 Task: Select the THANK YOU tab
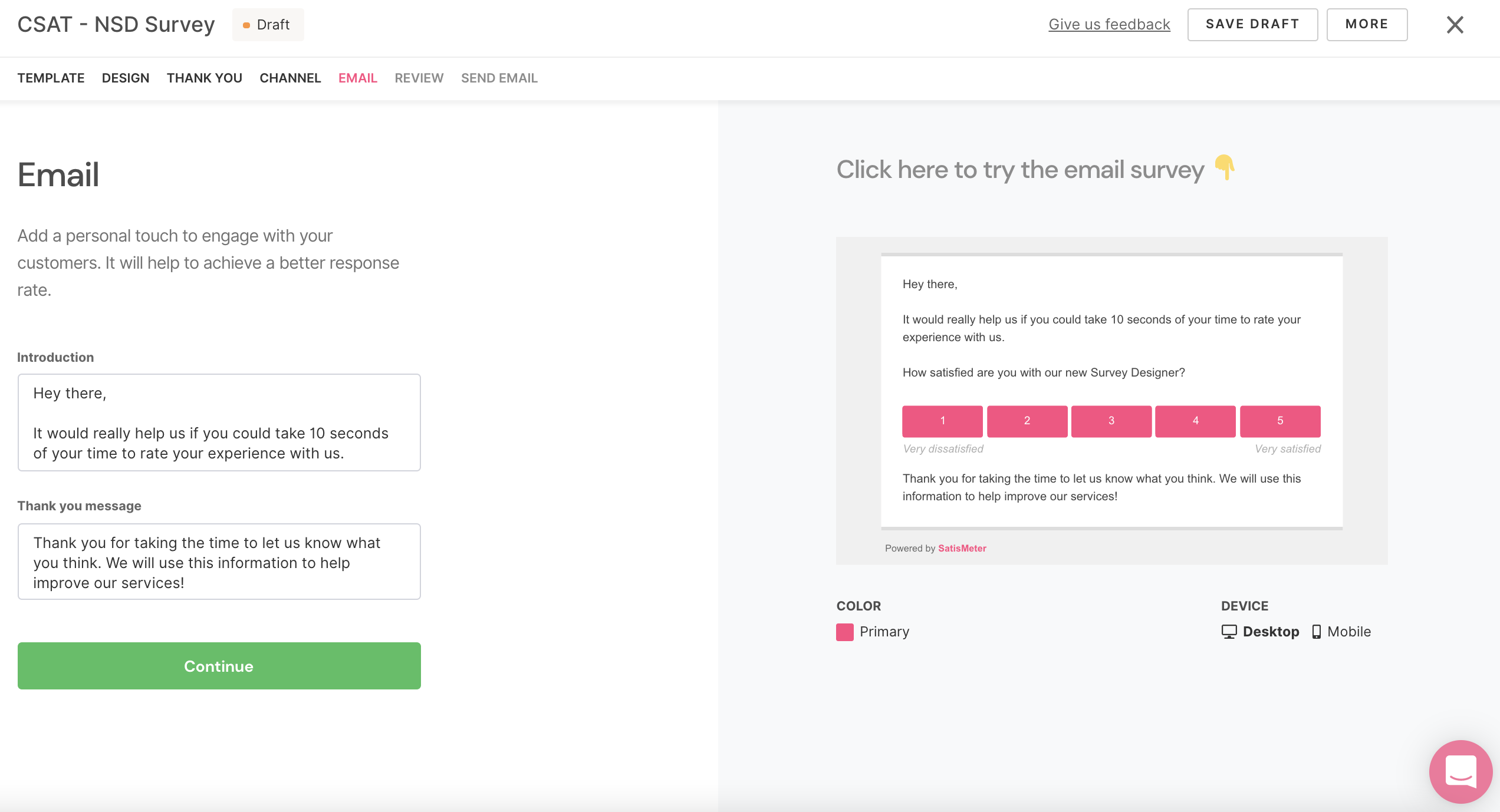pos(205,77)
